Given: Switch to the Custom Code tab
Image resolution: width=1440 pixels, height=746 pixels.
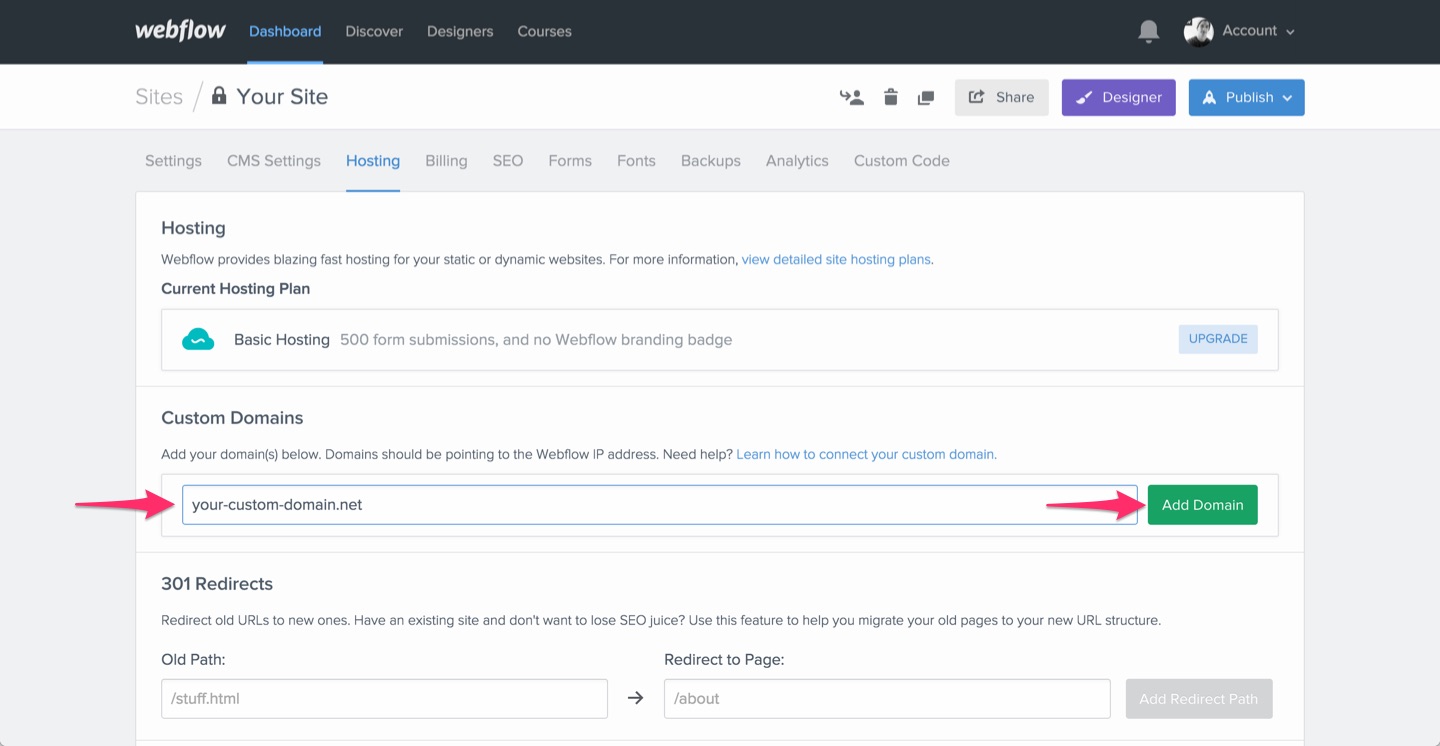Looking at the screenshot, I should (x=902, y=160).
